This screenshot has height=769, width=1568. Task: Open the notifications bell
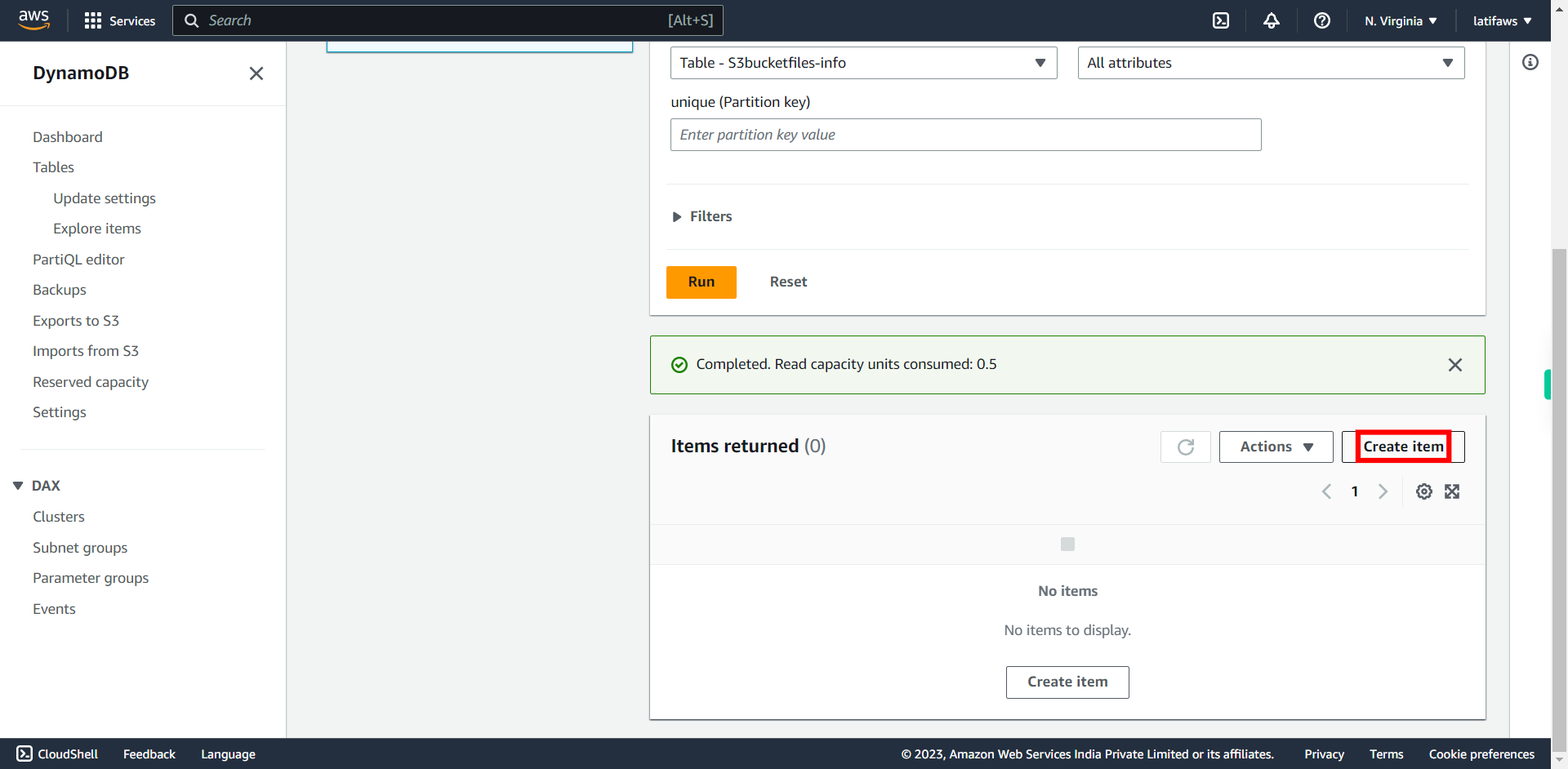point(1272,20)
